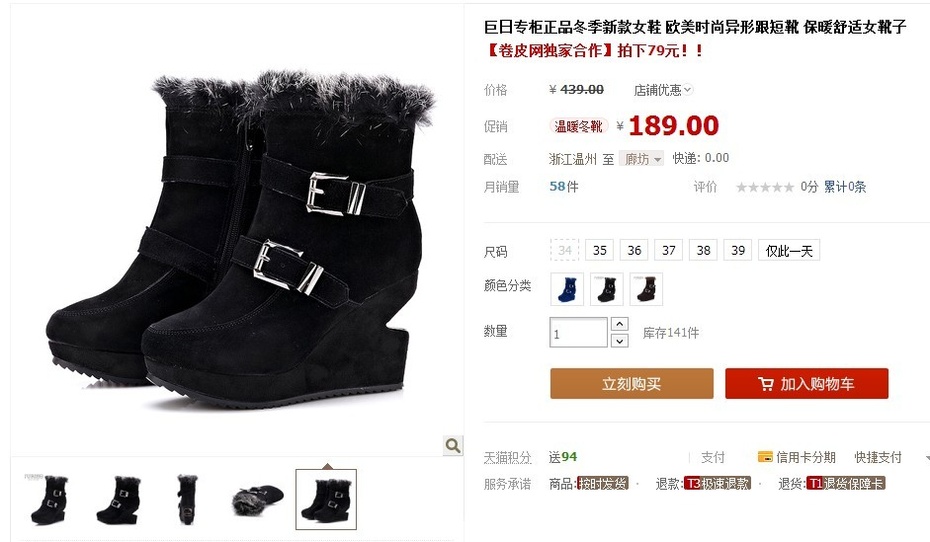930x542 pixels.
Task: Click the 温暖冬靴 promotion tag
Action: point(578,126)
